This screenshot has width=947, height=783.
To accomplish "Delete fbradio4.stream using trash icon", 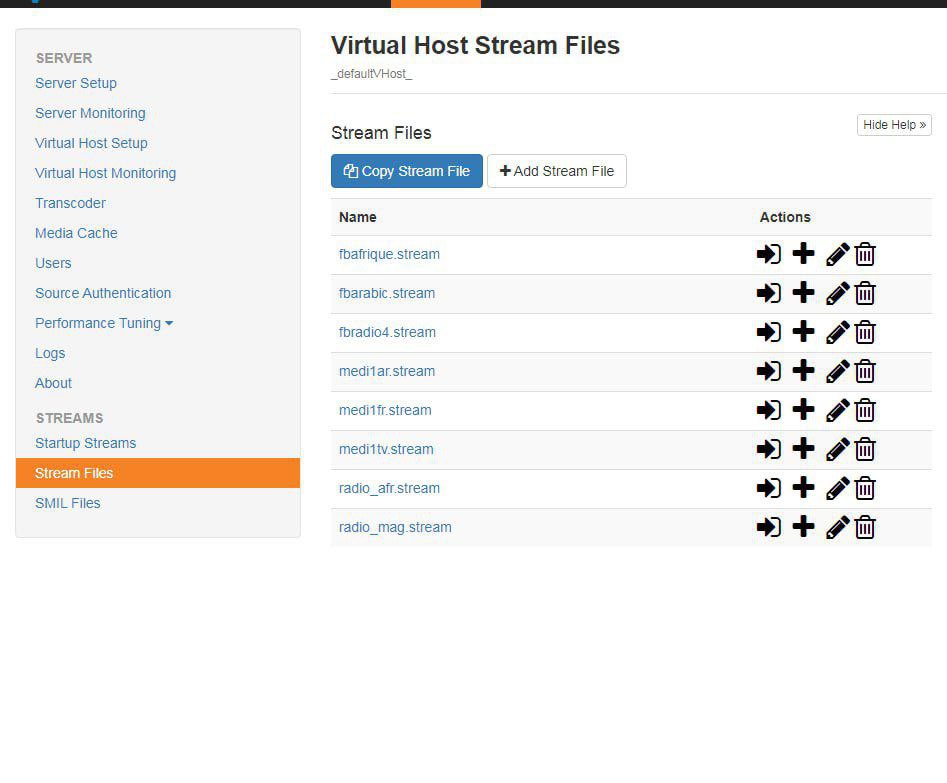I will pyautogui.click(x=865, y=332).
